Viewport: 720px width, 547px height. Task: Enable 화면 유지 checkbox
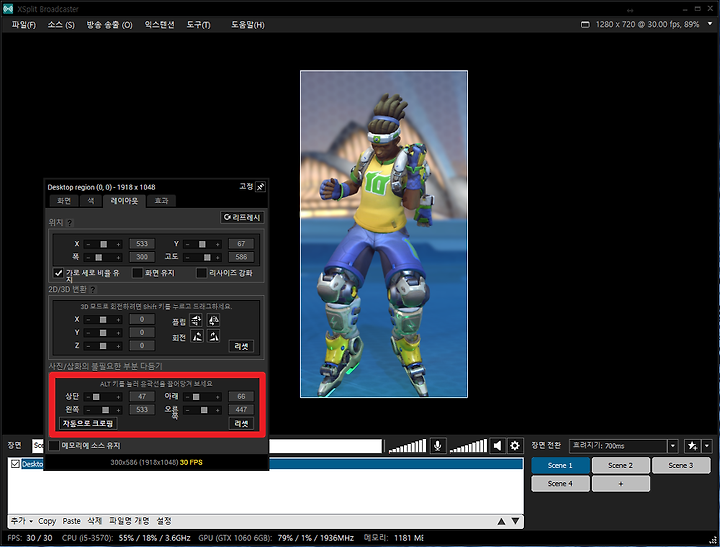(x=137, y=273)
